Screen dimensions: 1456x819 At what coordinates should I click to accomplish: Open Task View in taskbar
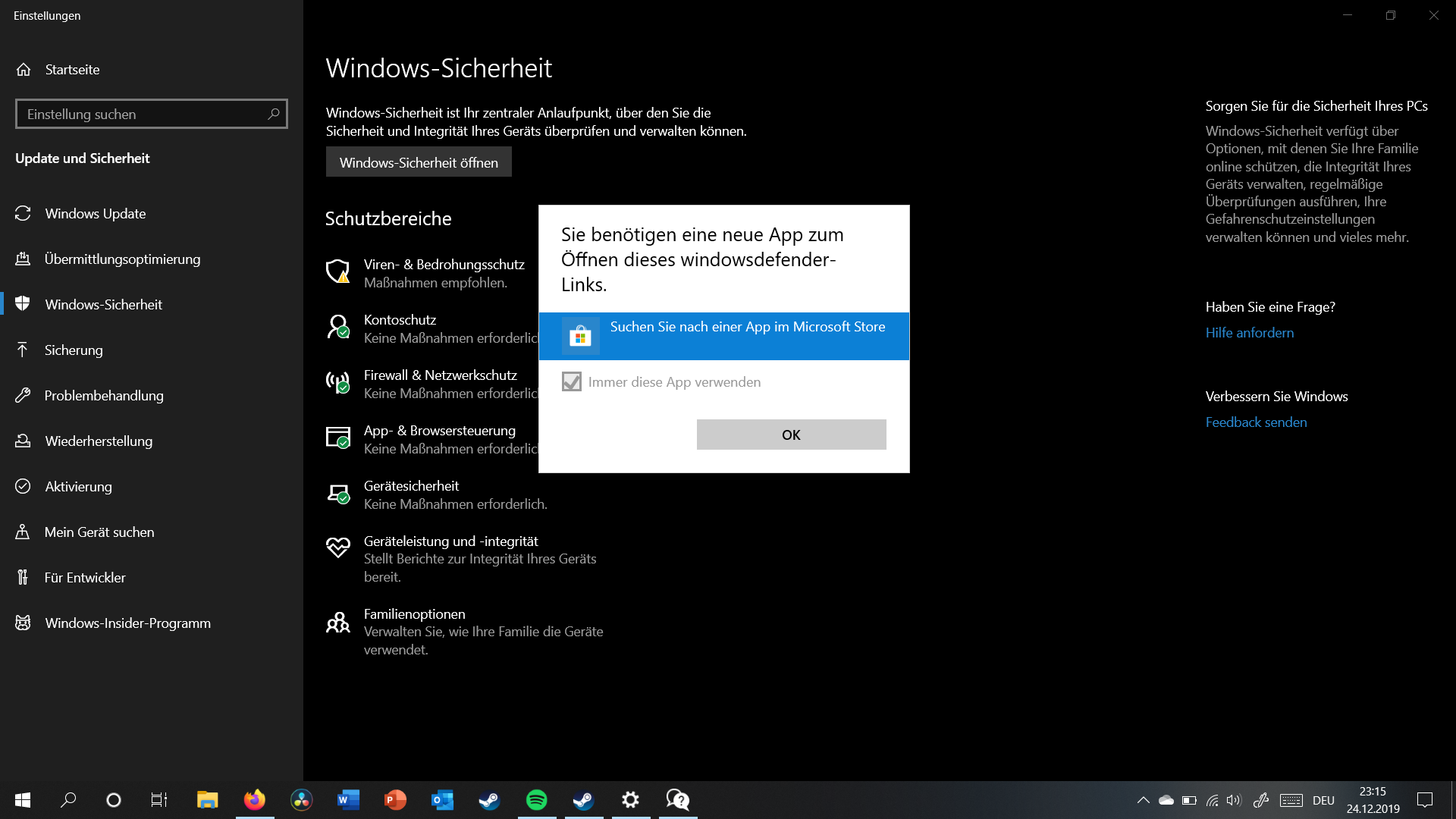pos(159,800)
